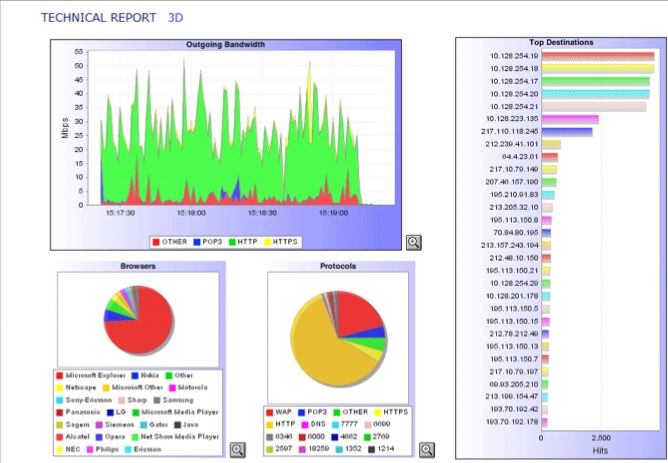Viewport: 668px width, 463px height.
Task: Select destination label 212.78.212.49
Action: [x=514, y=334]
